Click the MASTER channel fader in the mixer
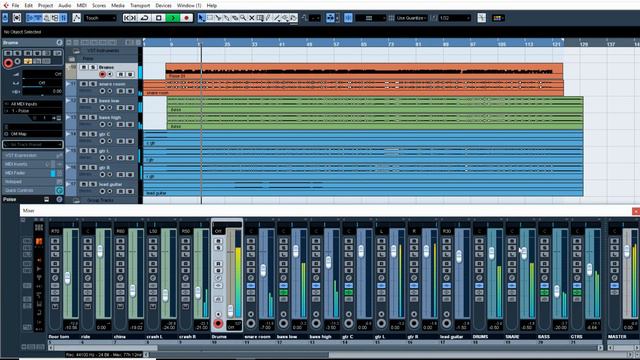This screenshot has height=360, width=640. tap(627, 251)
